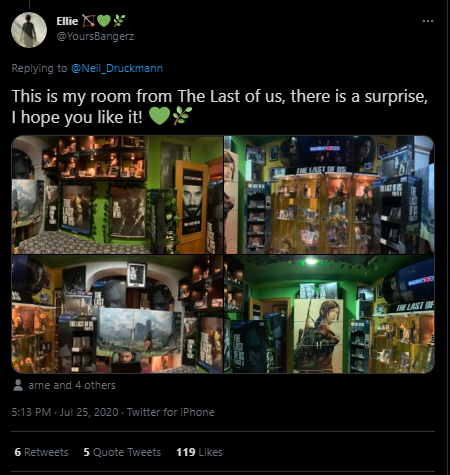Click the herb emoji in tweet text
Viewport: 450px width, 475px height.
coord(182,116)
